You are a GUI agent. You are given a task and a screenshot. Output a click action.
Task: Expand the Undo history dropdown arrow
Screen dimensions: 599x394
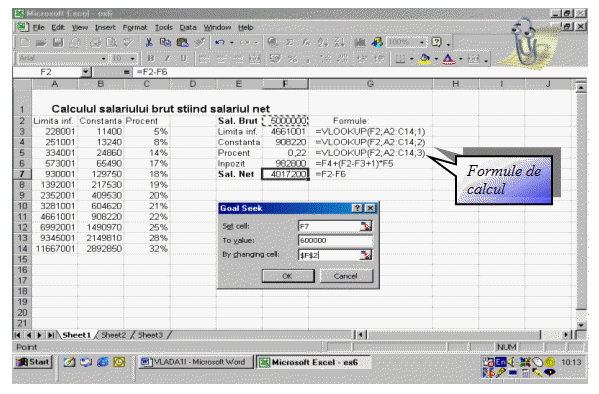232,42
